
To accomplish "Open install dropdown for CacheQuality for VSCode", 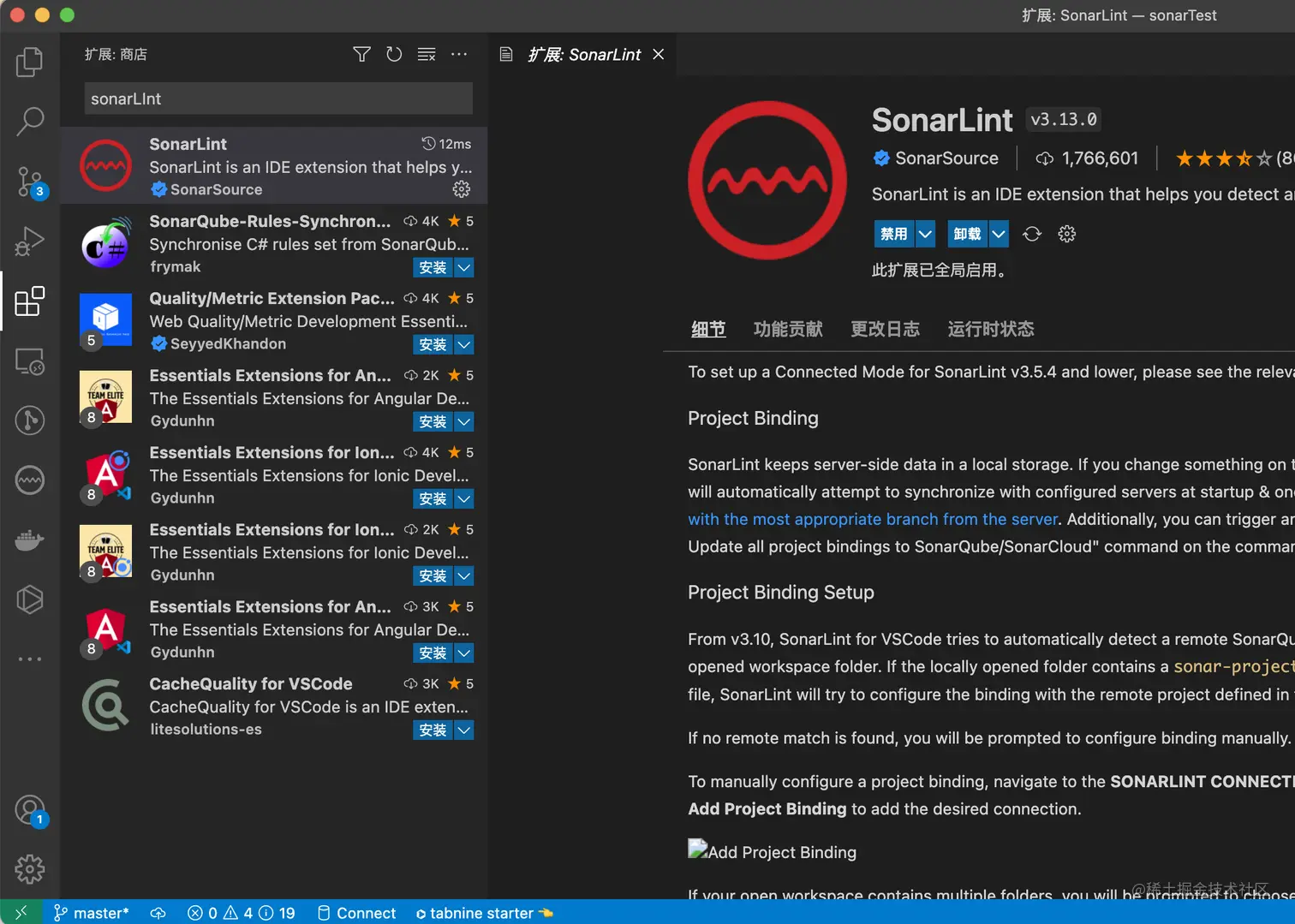I will pos(463,730).
